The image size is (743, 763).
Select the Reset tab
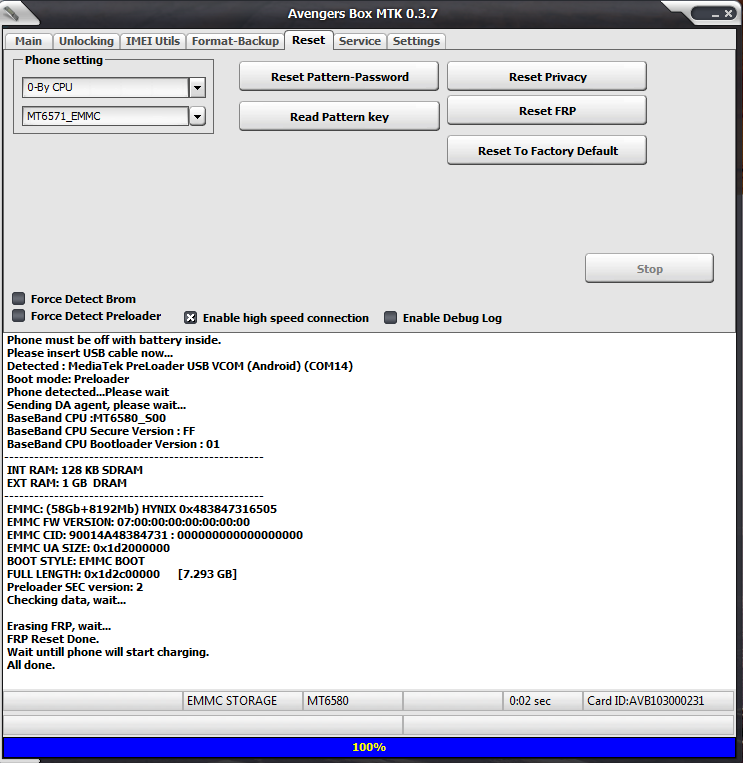tap(308, 40)
